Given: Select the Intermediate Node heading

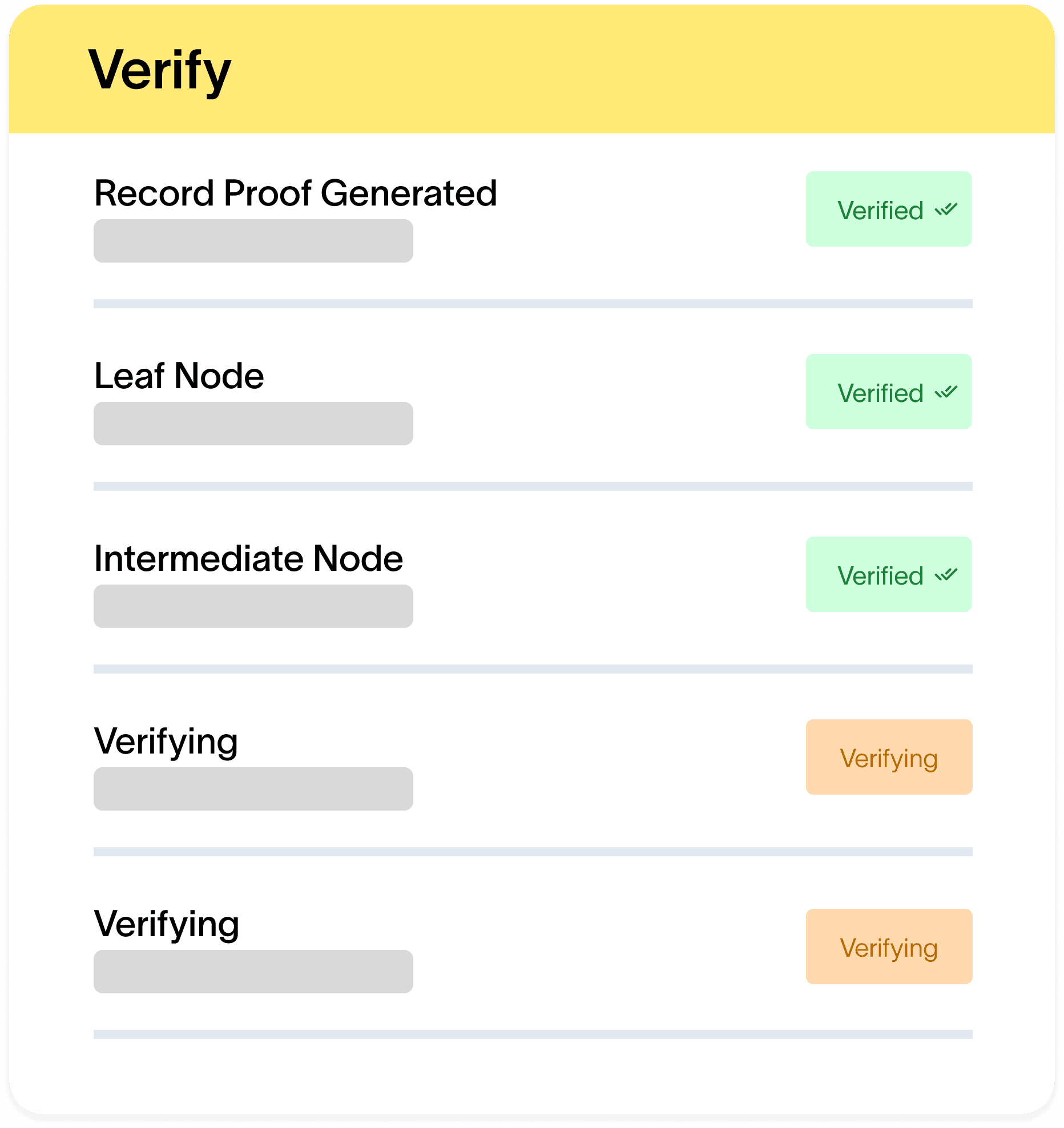Looking at the screenshot, I should (248, 558).
